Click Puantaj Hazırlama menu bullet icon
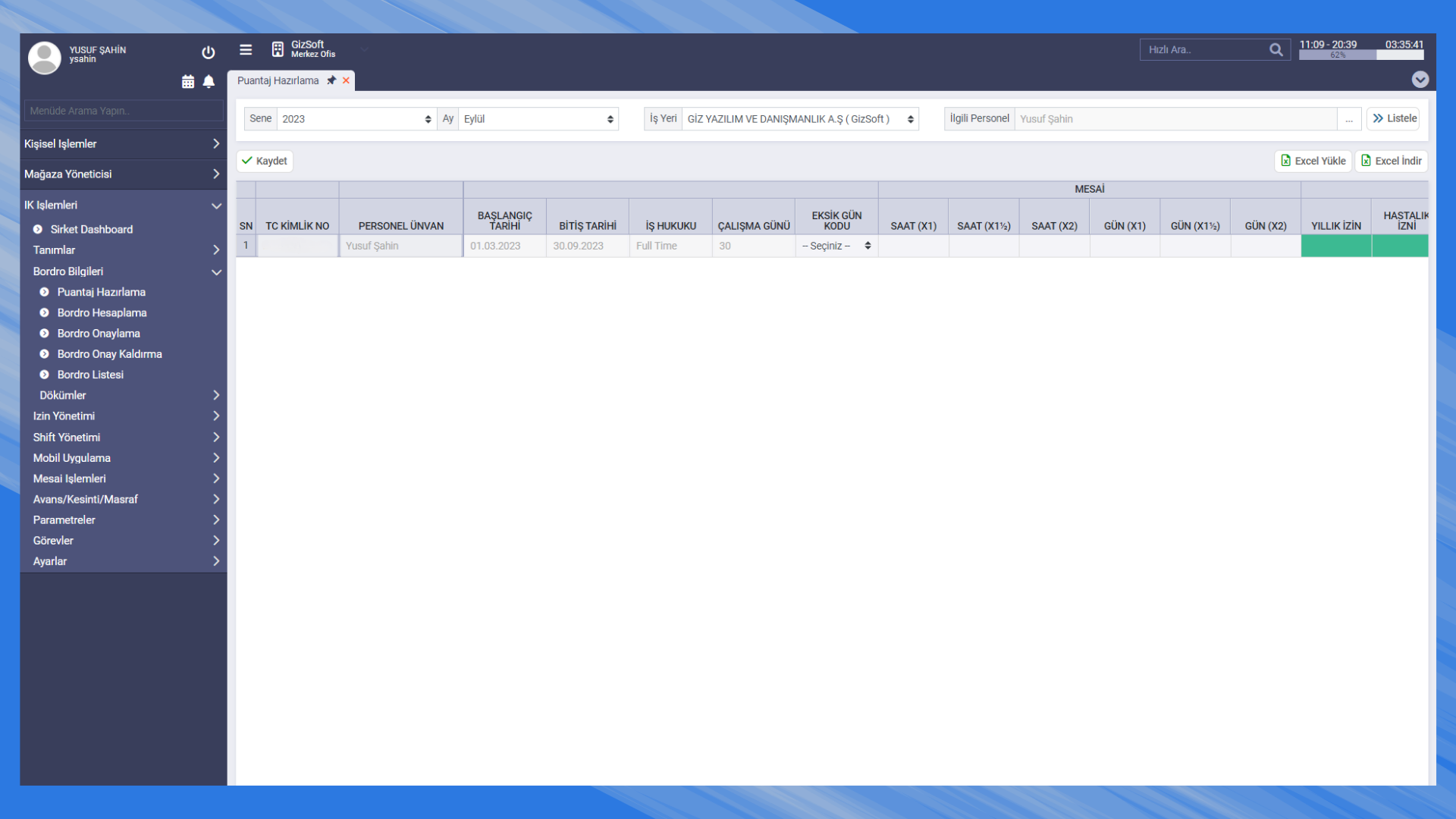Screen dimensions: 1456x819 [x=44, y=292]
